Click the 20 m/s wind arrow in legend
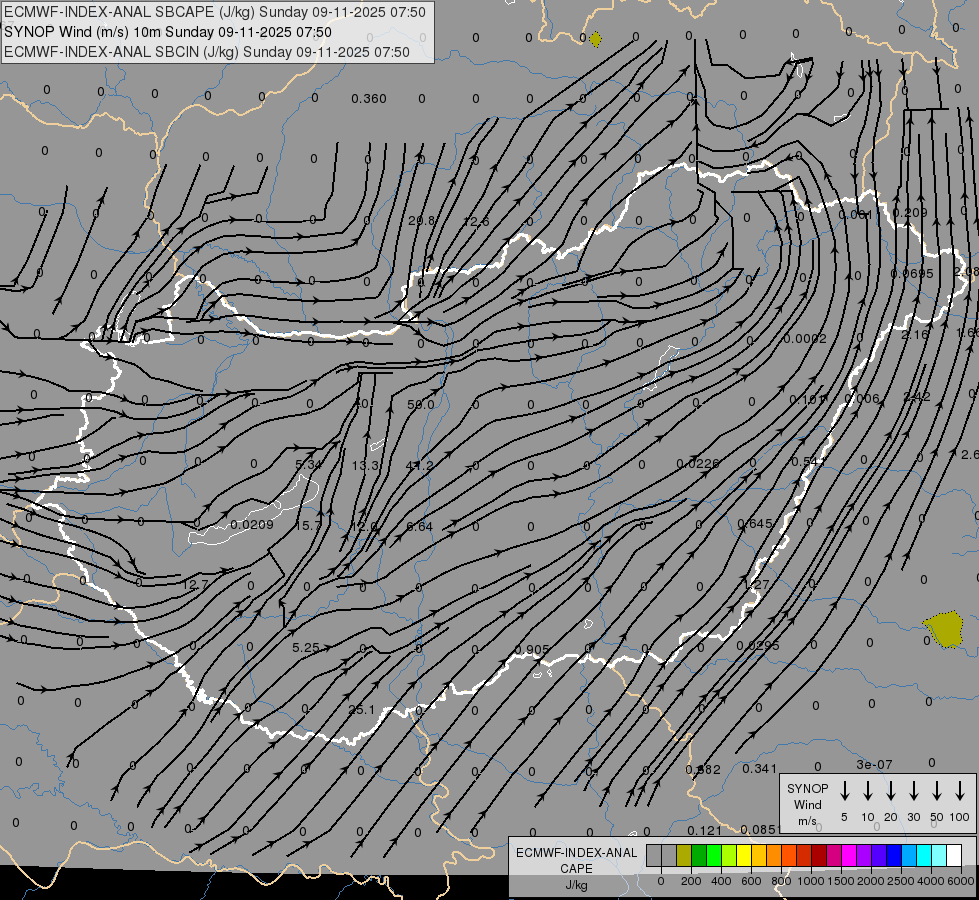 [890, 790]
